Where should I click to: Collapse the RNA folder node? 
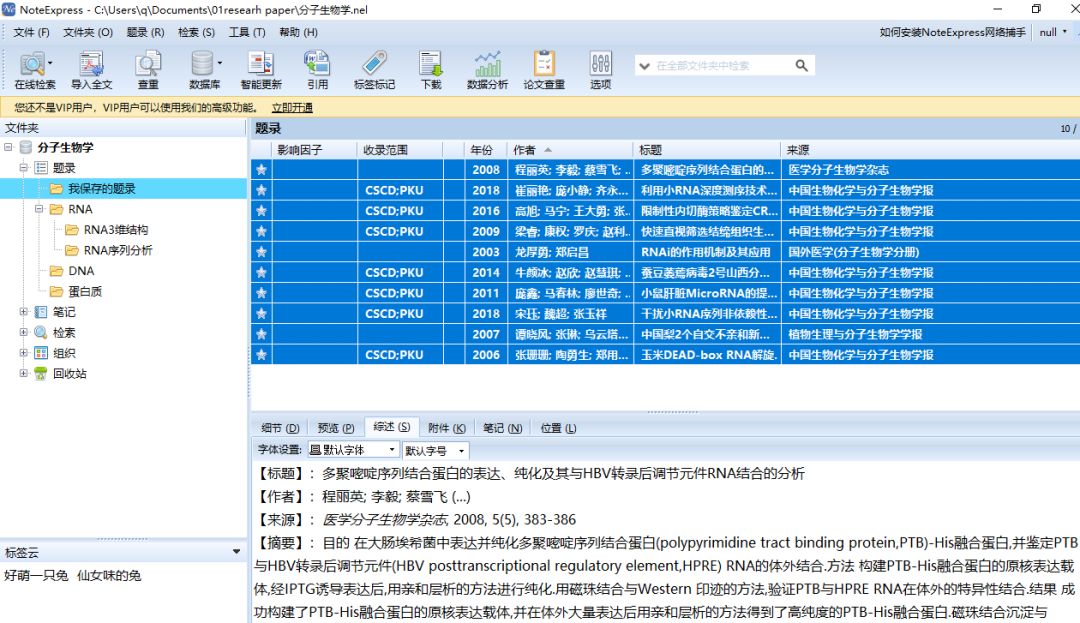[39, 209]
